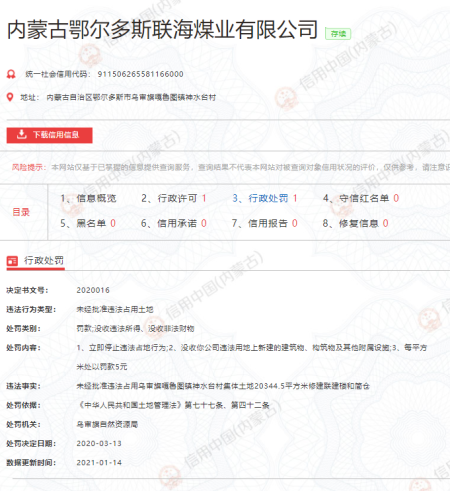The height and width of the screenshot is (491, 450).
Task: Click the text 米处以罚款5元
Action: [x=102, y=367]
